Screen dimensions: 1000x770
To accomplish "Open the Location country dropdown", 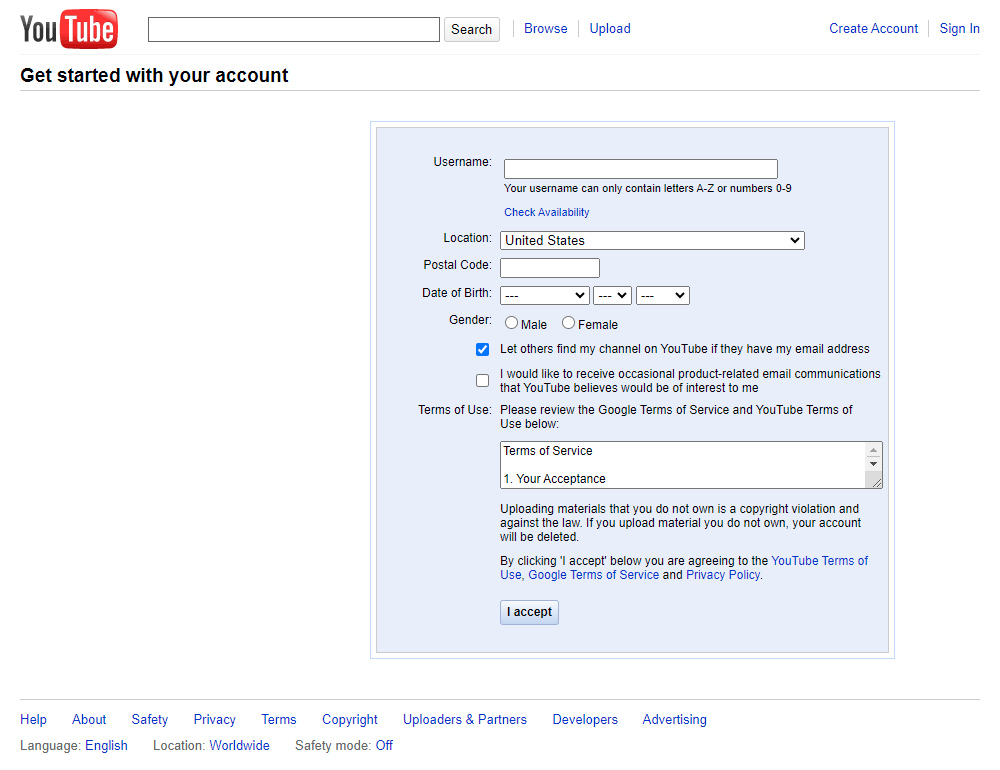I will pos(652,241).
